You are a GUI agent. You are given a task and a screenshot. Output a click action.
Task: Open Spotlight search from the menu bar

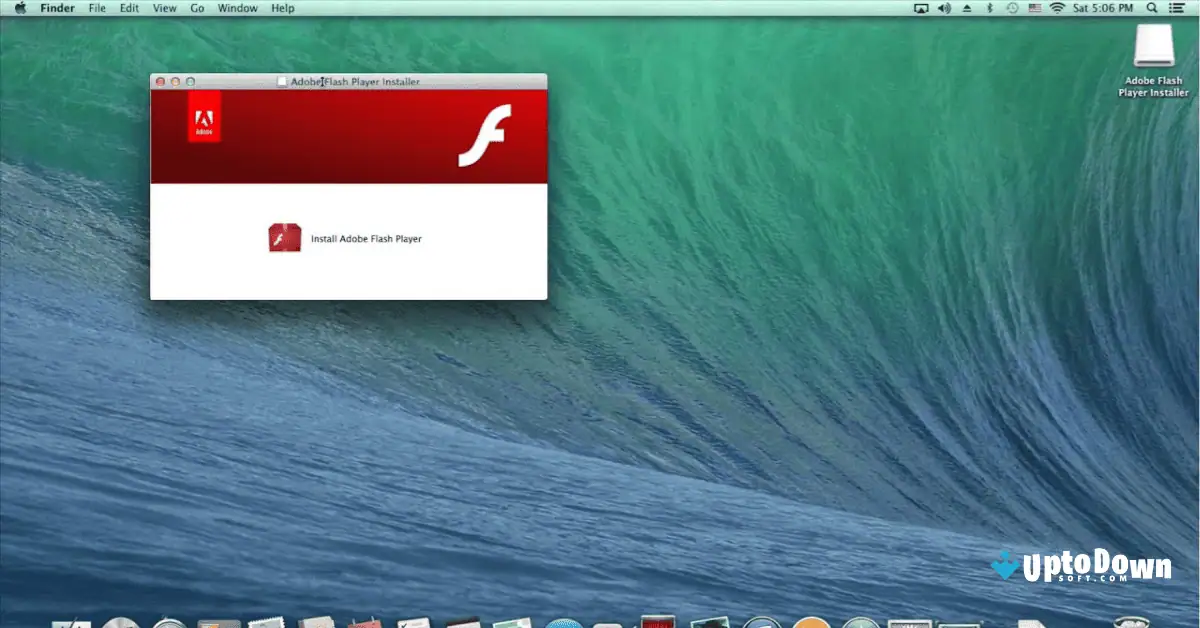click(x=1152, y=8)
